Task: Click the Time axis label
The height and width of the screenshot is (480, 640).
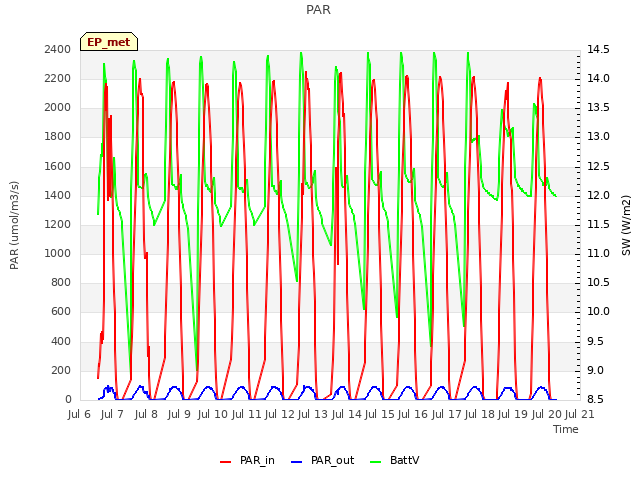Action: pos(566,429)
